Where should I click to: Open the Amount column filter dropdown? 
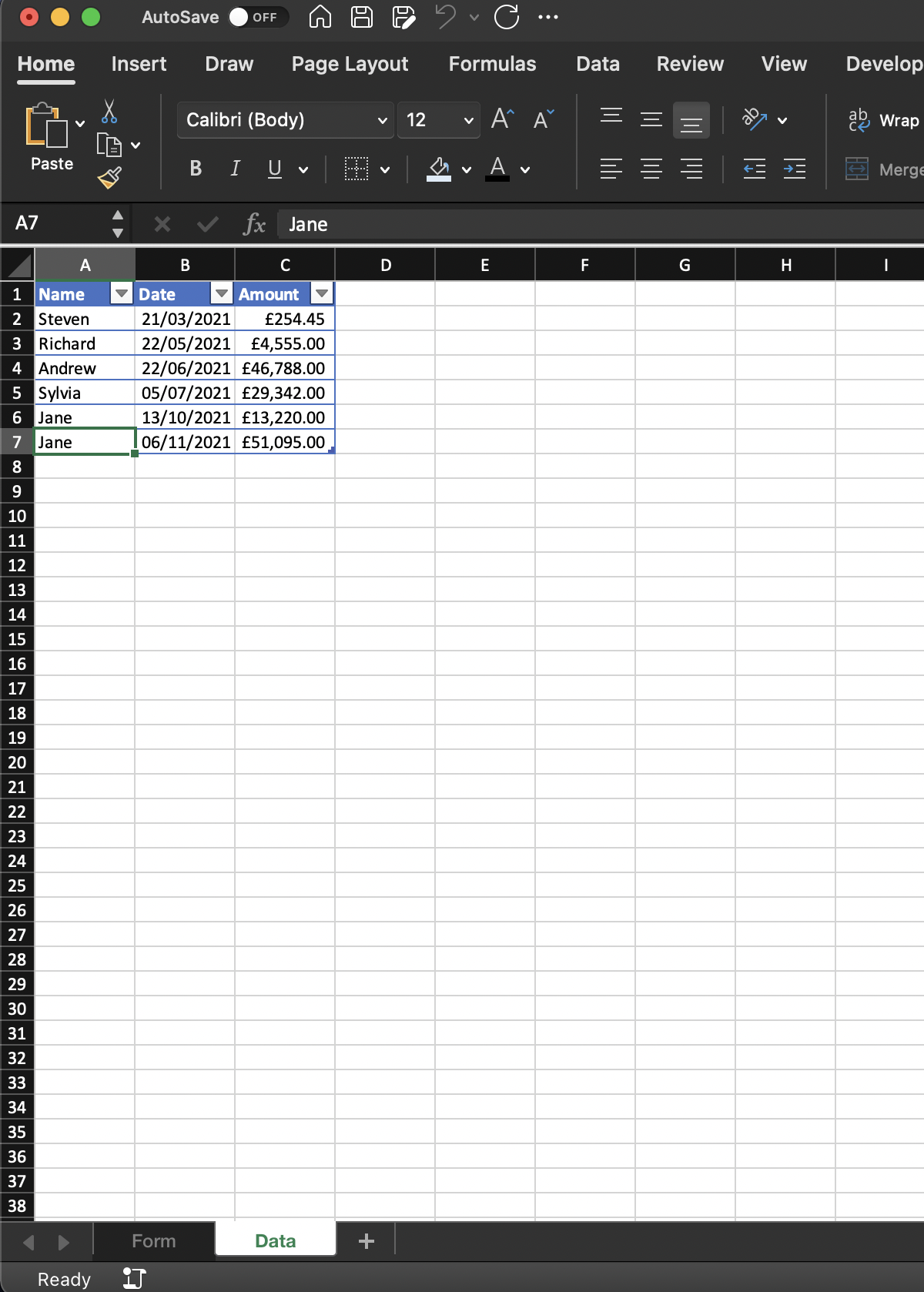tap(322, 294)
